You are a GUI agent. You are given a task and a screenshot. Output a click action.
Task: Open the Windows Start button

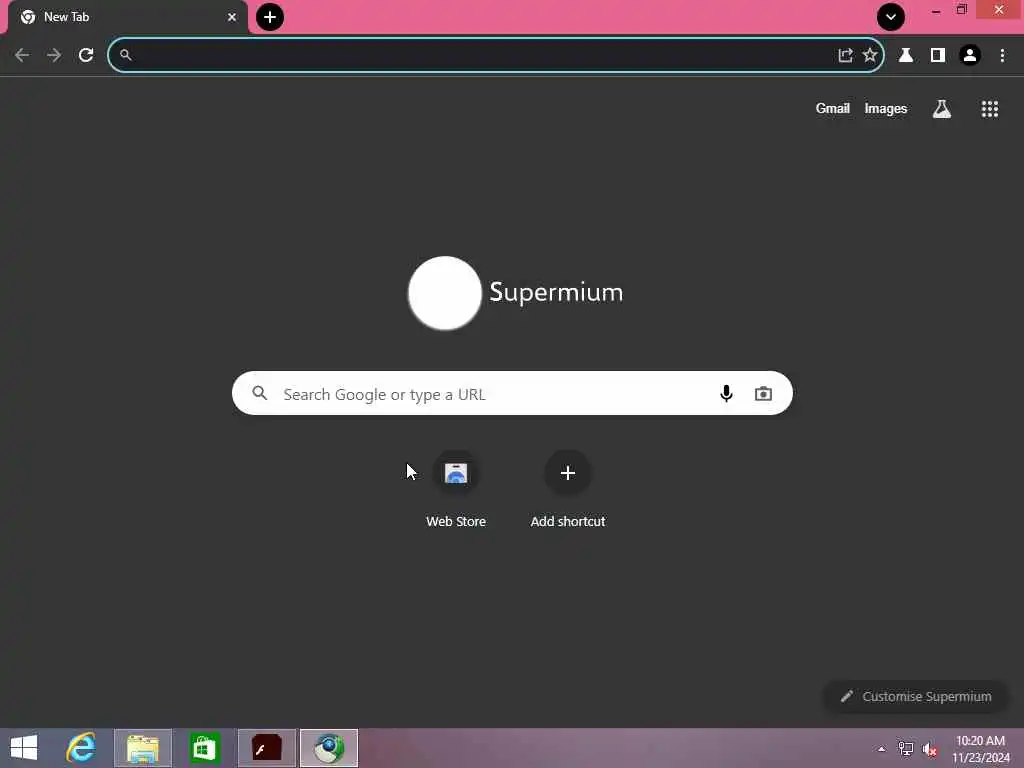24,748
